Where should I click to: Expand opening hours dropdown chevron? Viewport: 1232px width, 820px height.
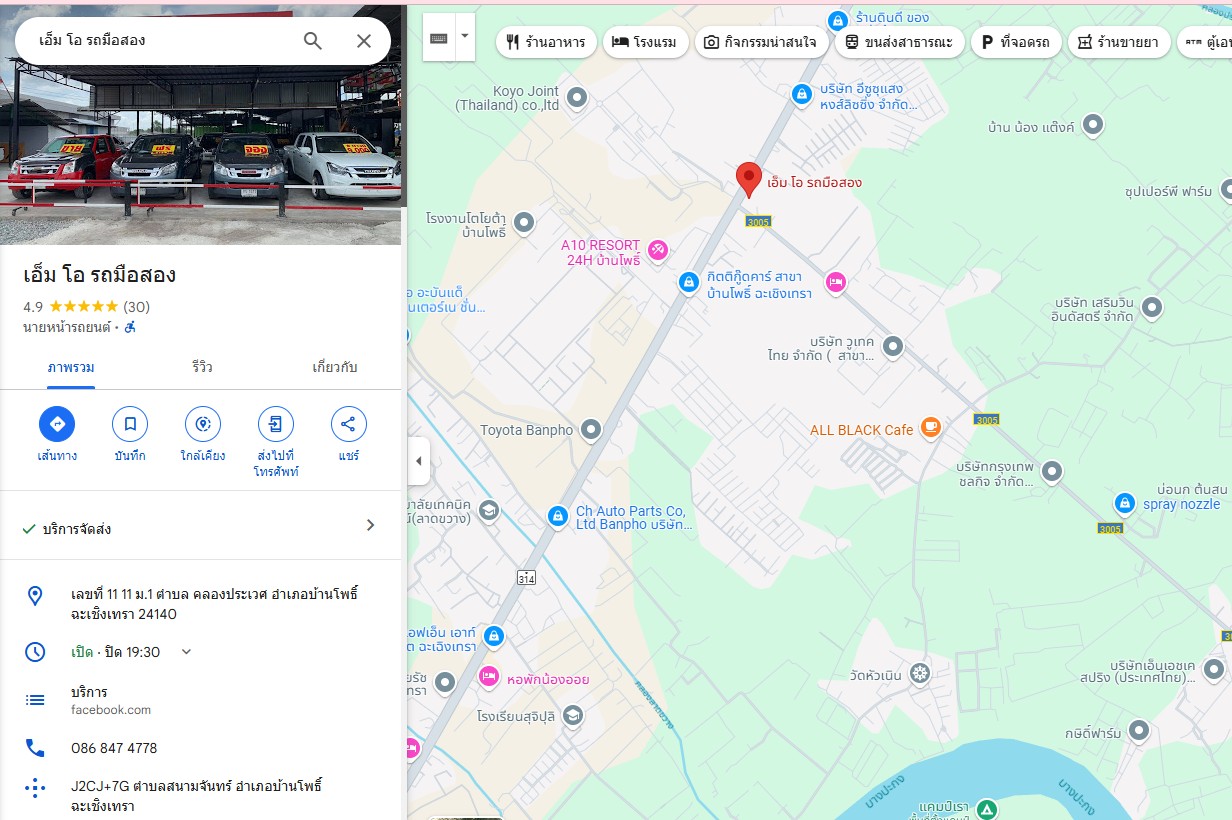186,652
